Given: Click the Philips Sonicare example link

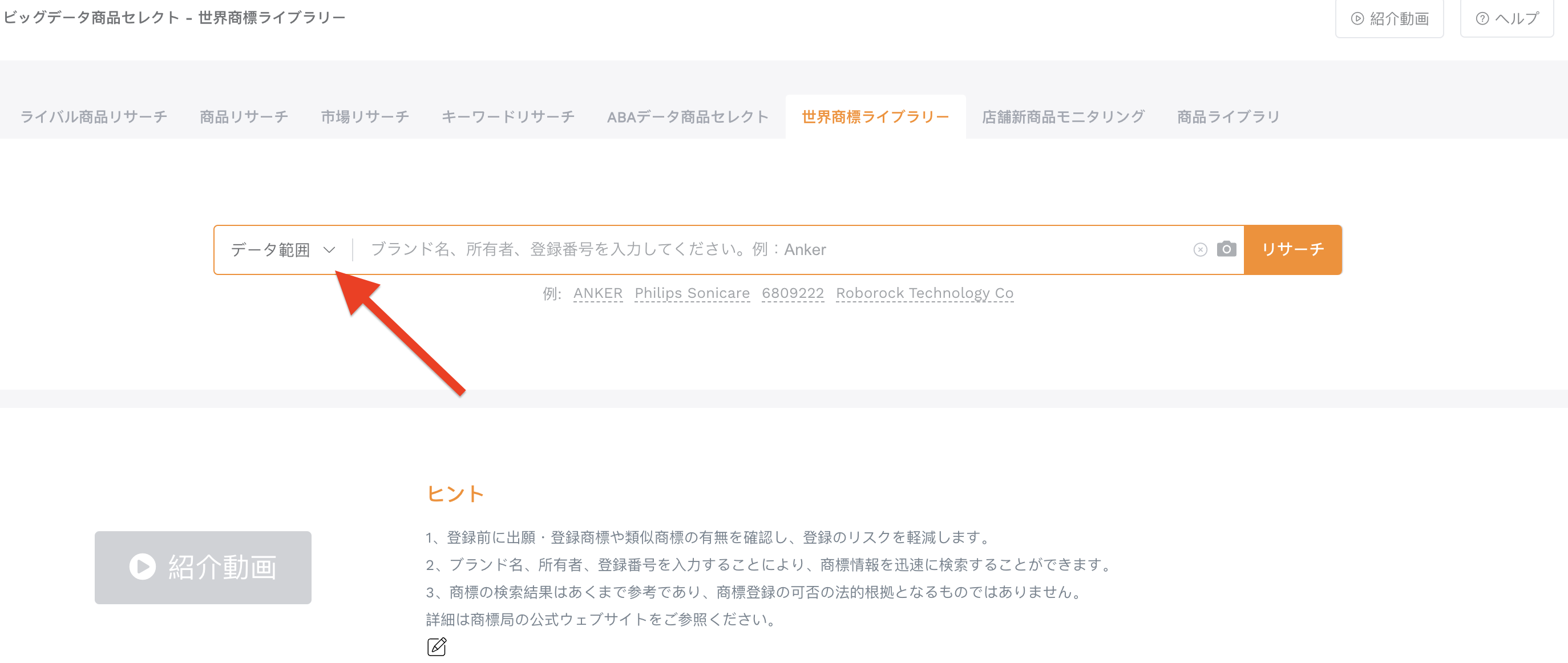Looking at the screenshot, I should point(692,293).
